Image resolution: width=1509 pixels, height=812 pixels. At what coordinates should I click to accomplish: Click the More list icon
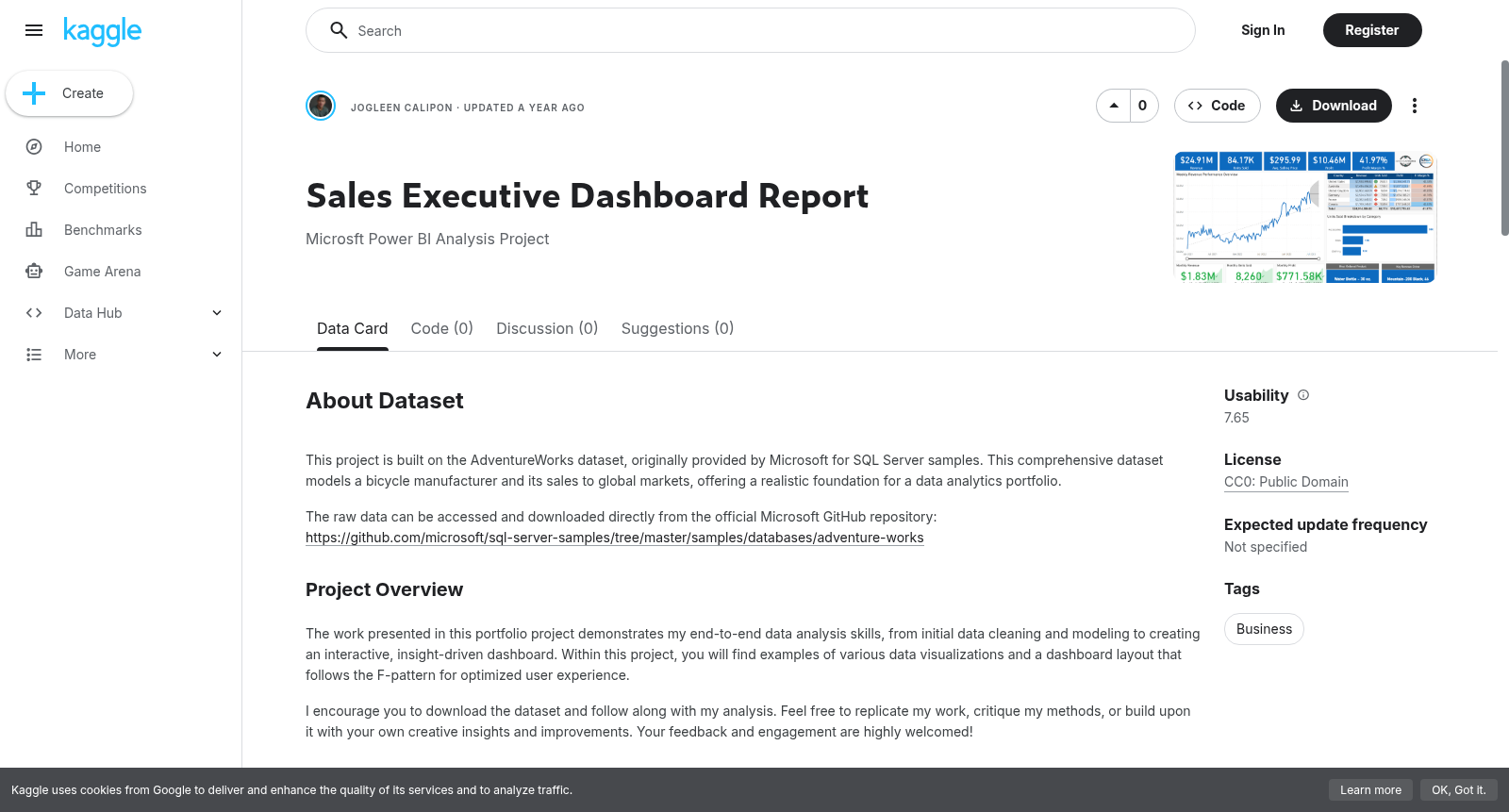(x=34, y=355)
